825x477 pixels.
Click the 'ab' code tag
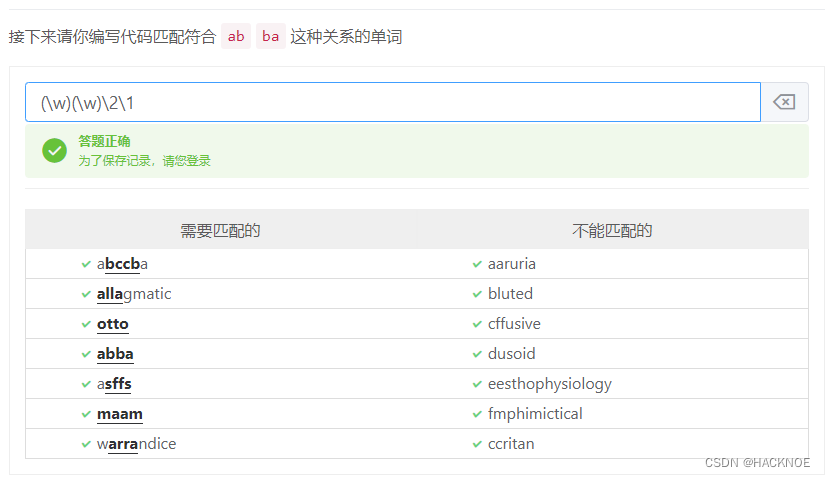click(x=236, y=36)
